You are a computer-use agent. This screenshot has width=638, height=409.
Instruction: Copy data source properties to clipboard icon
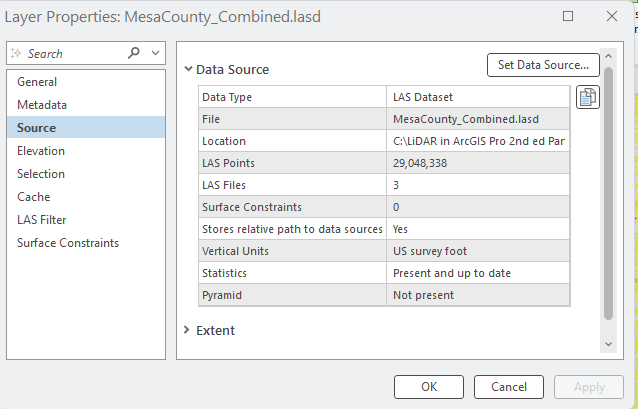click(x=588, y=97)
